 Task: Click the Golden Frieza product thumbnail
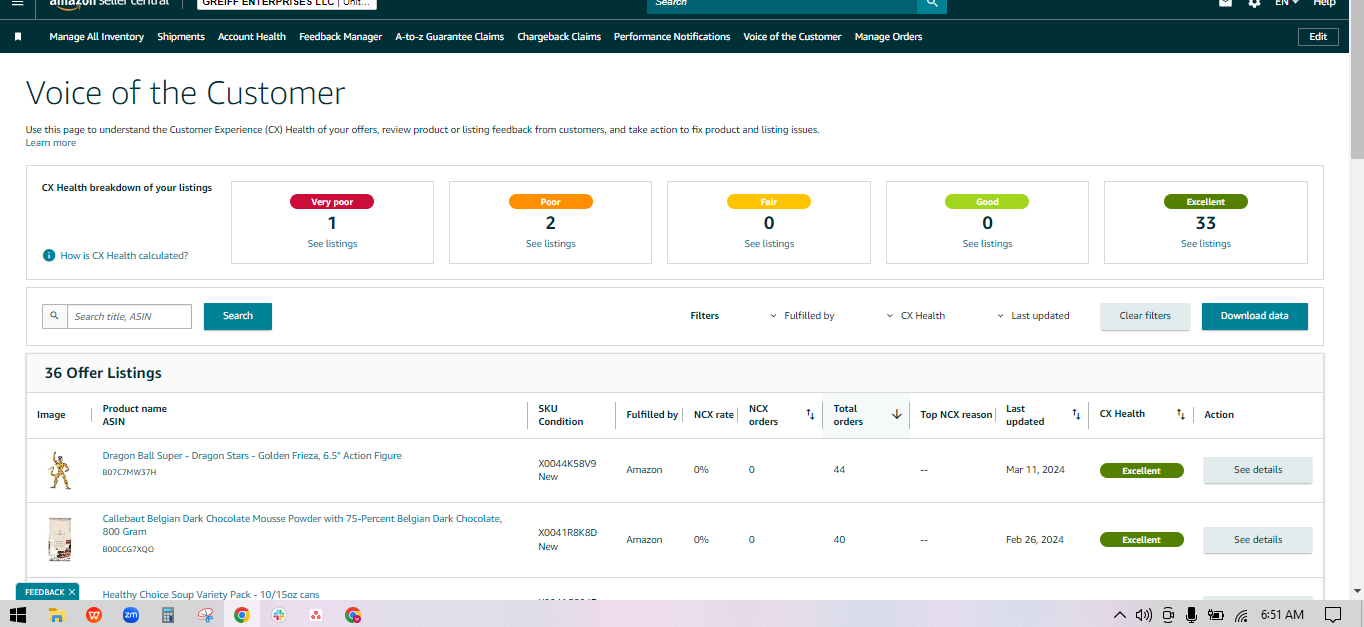pyautogui.click(x=61, y=470)
